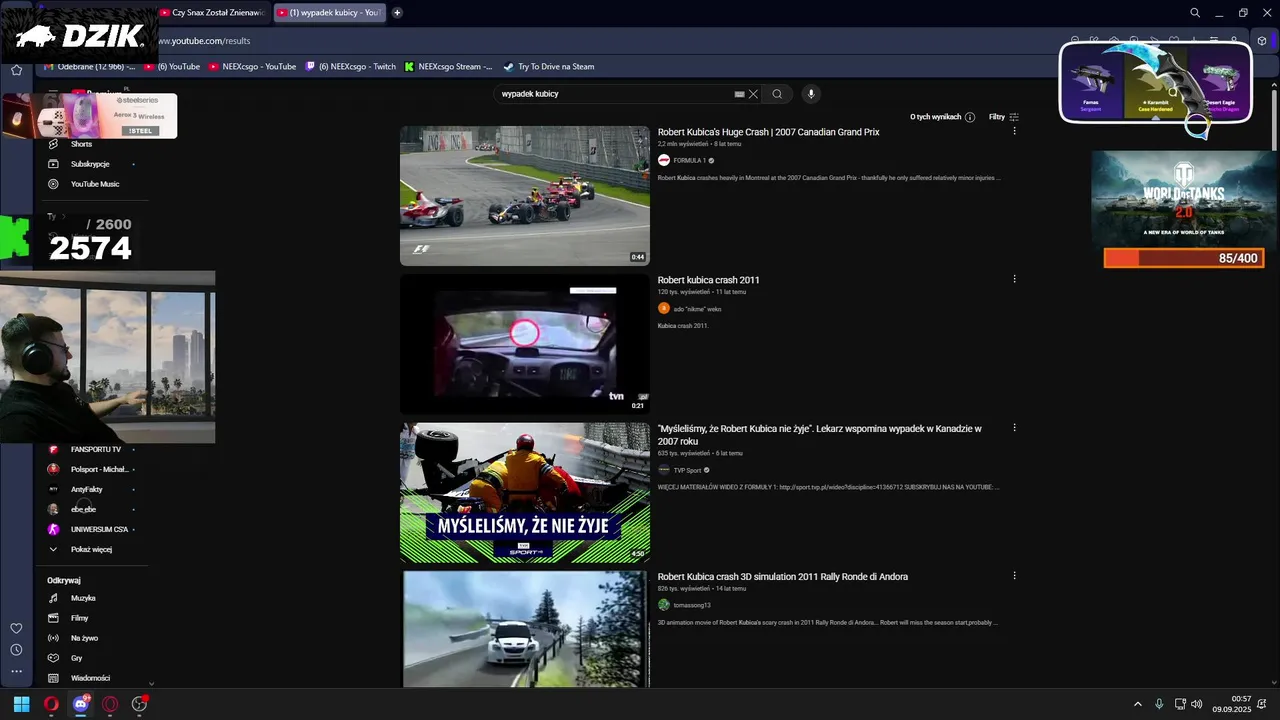This screenshot has height=720, width=1280.
Task: Open on-screen keyboard icon in search box
Action: point(739,94)
